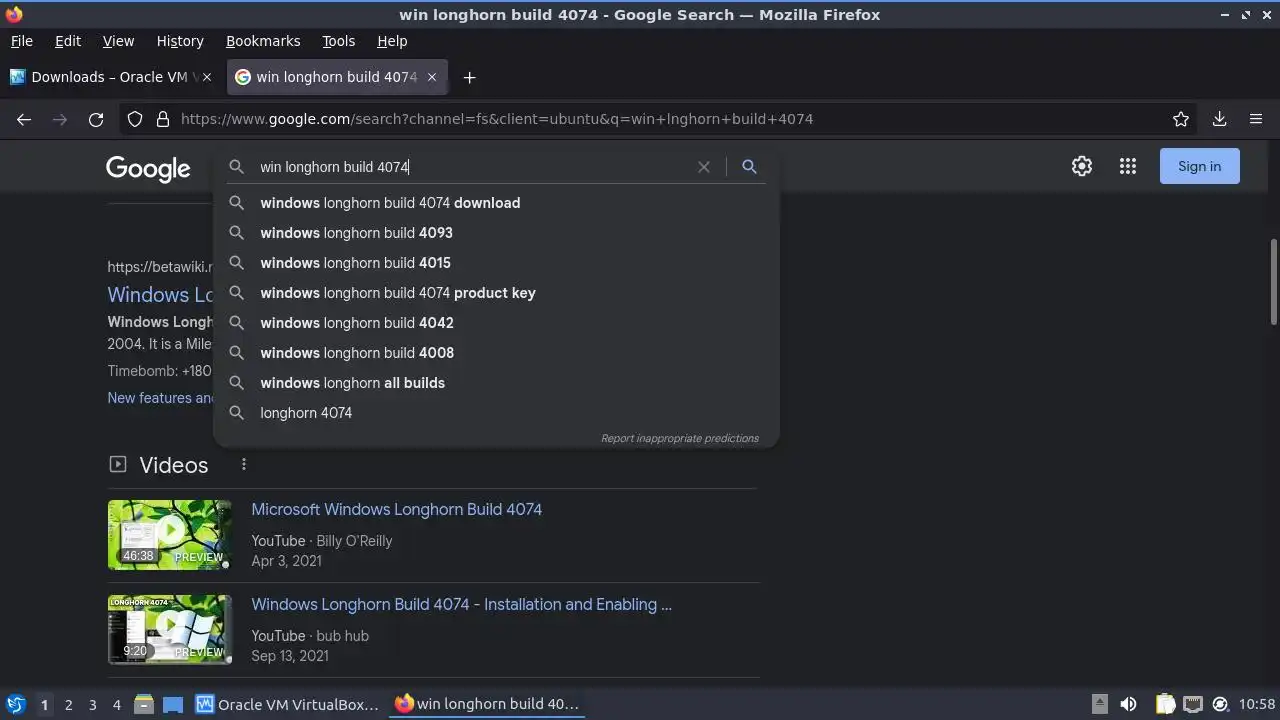The image size is (1280, 720).
Task: Sign in to Google account
Action: point(1199,166)
